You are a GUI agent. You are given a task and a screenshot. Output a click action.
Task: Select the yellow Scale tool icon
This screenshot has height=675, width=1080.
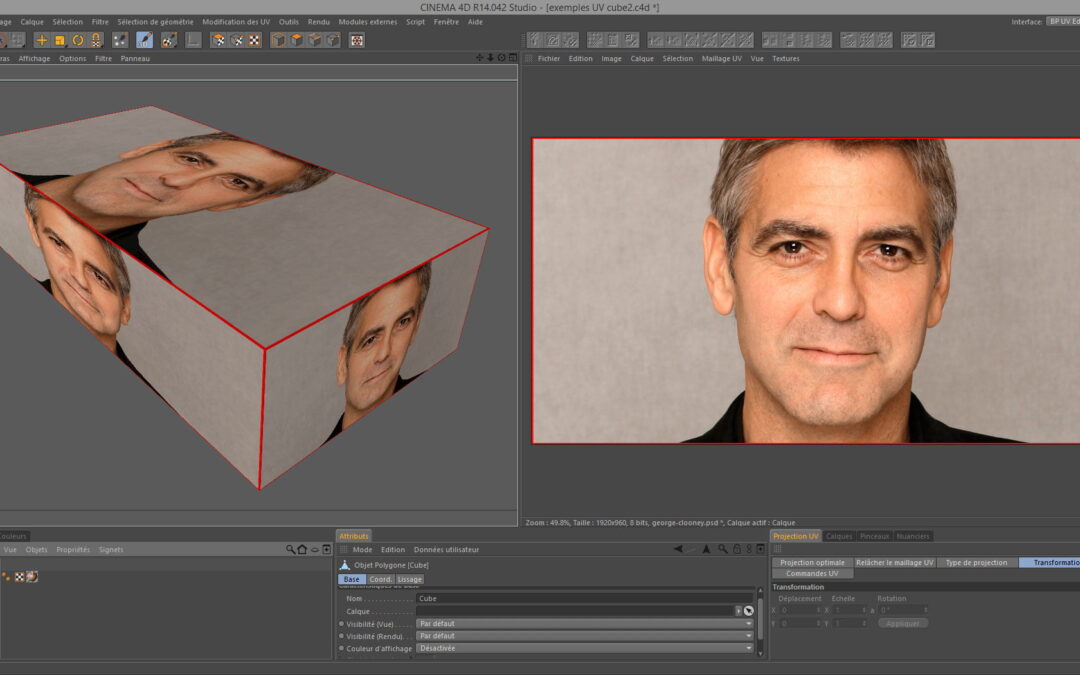(59, 40)
